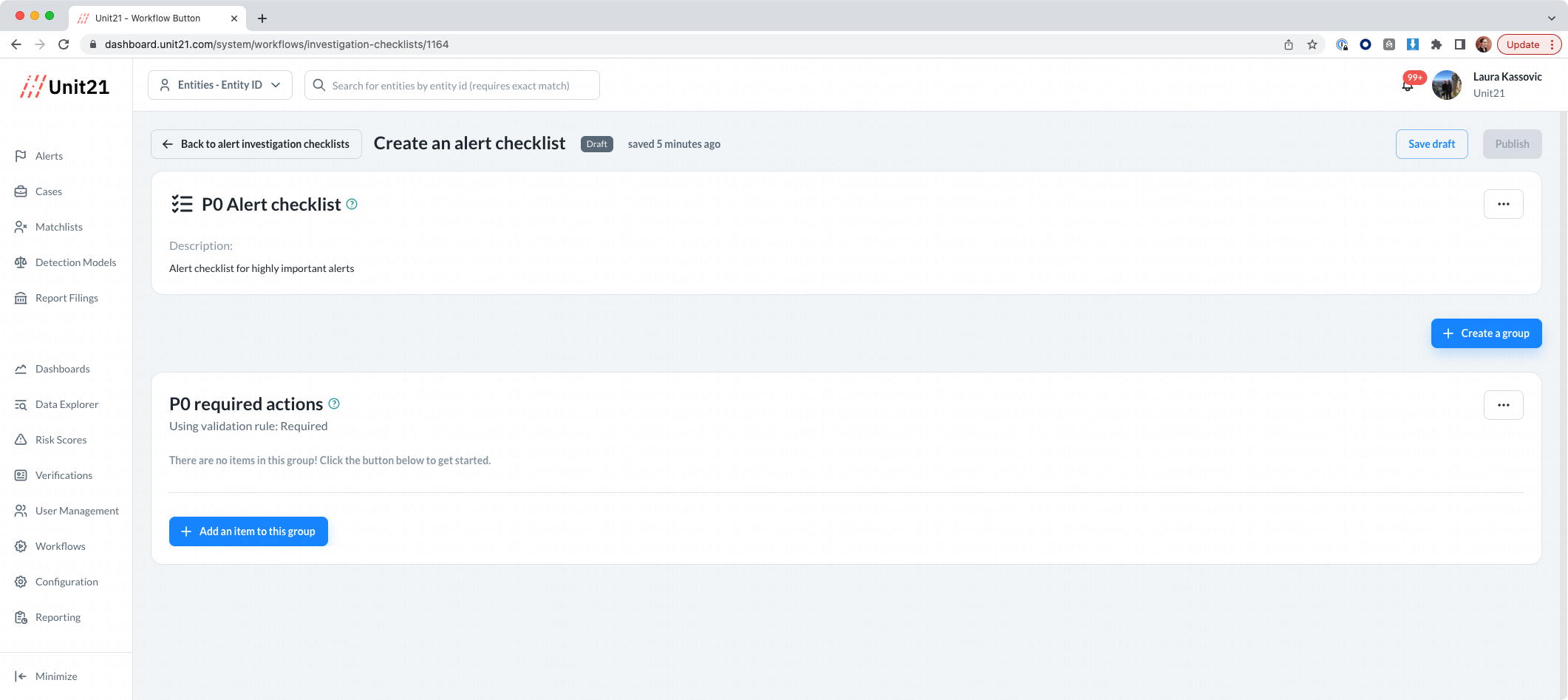The height and width of the screenshot is (700, 1568).
Task: Open the Risk Scores section
Action: [x=61, y=439]
